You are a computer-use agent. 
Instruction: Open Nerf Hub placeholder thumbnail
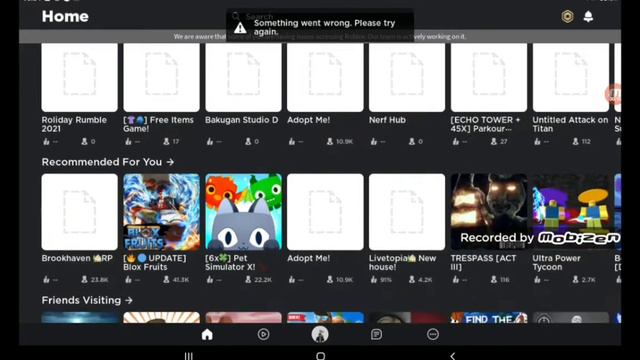tap(407, 78)
